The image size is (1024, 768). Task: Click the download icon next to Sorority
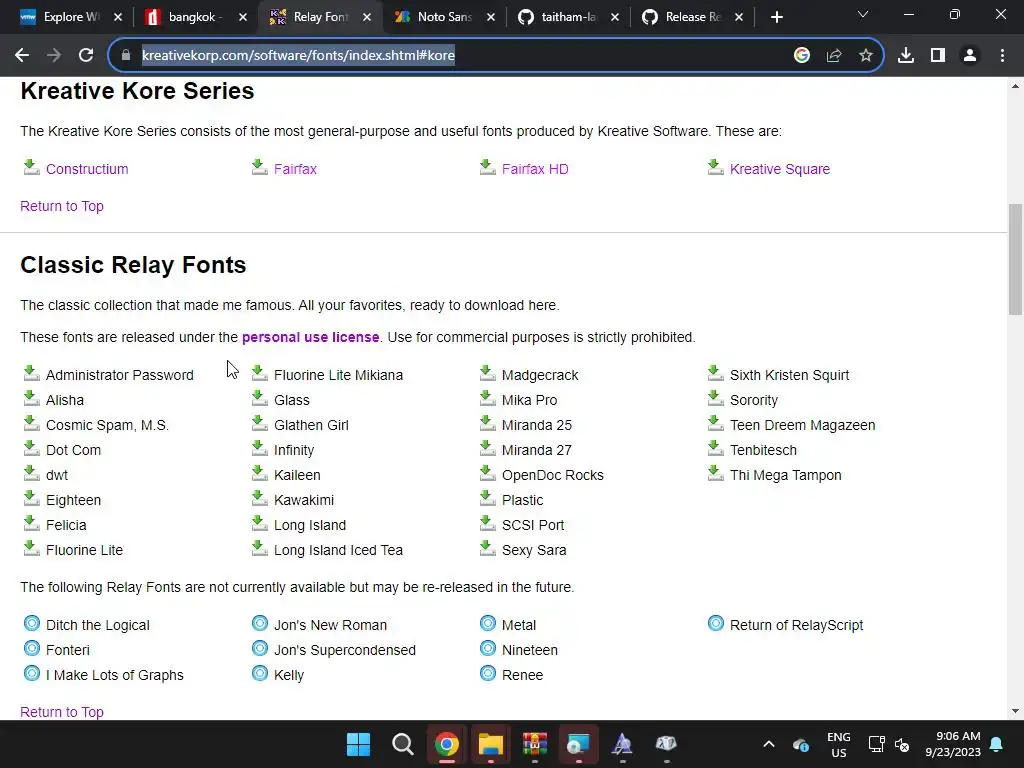pyautogui.click(x=715, y=398)
